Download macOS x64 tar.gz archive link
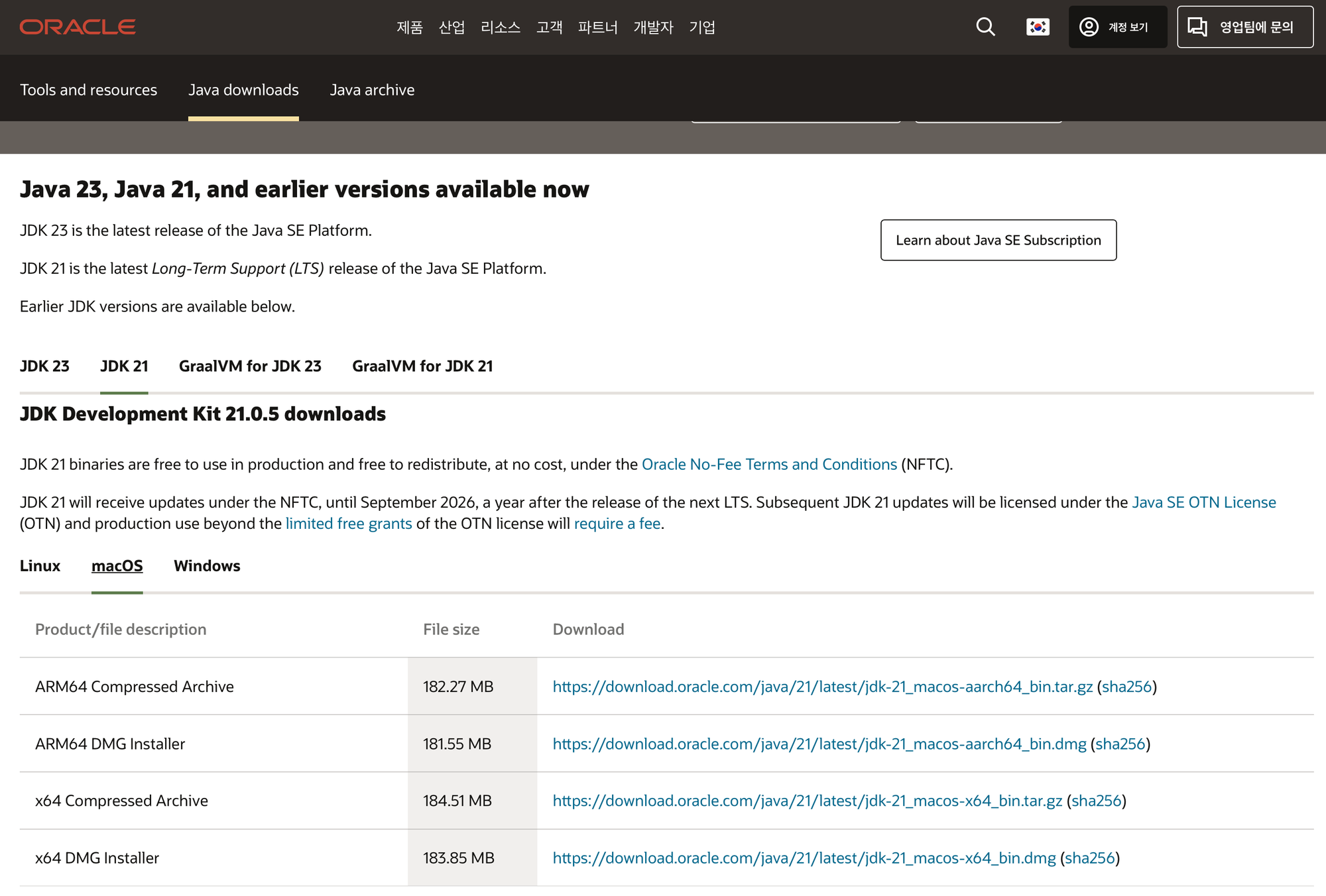This screenshot has height=896, width=1326. (808, 801)
